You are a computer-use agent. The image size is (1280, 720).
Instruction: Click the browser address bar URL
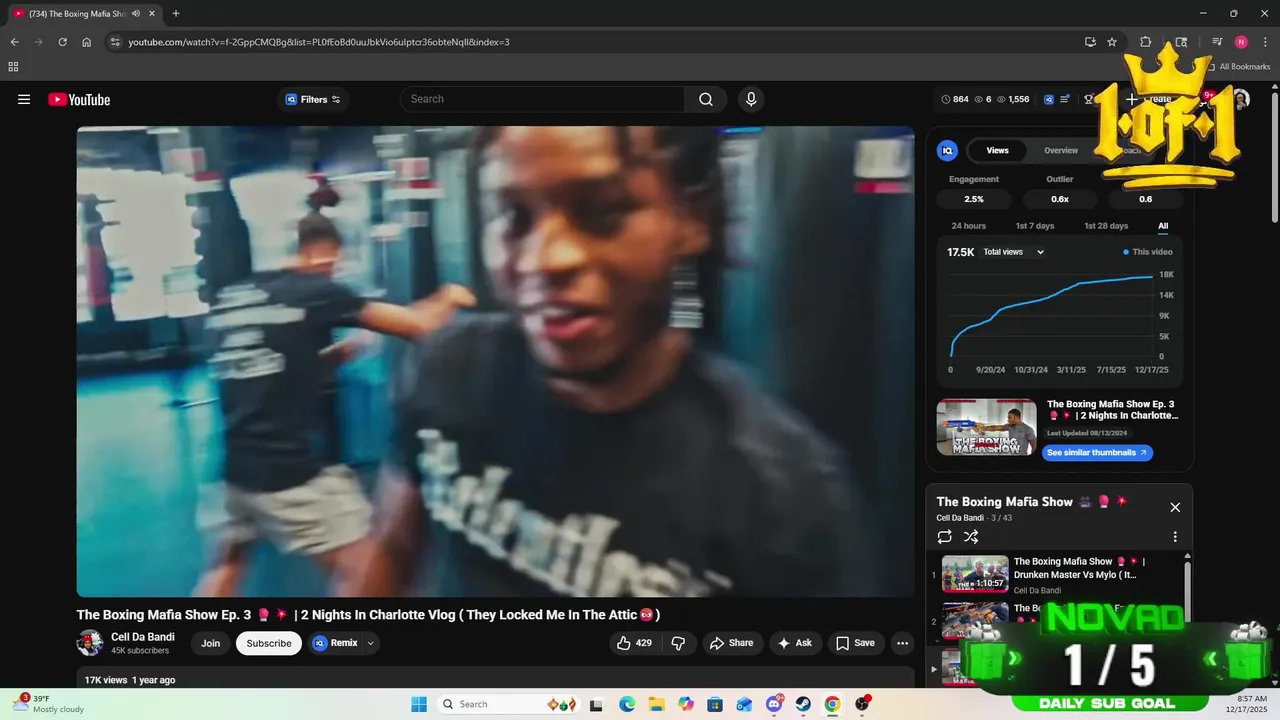pyautogui.click(x=319, y=42)
